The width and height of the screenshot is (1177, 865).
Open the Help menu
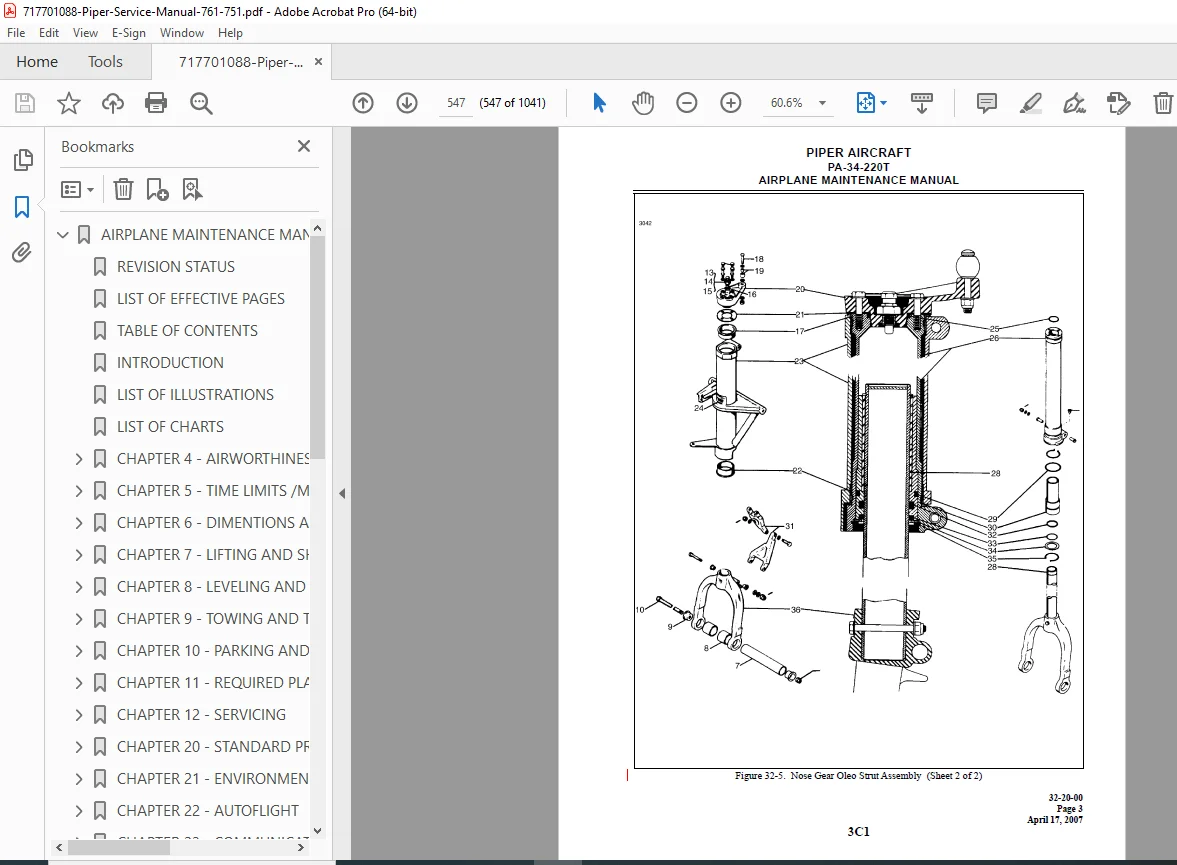click(x=230, y=33)
